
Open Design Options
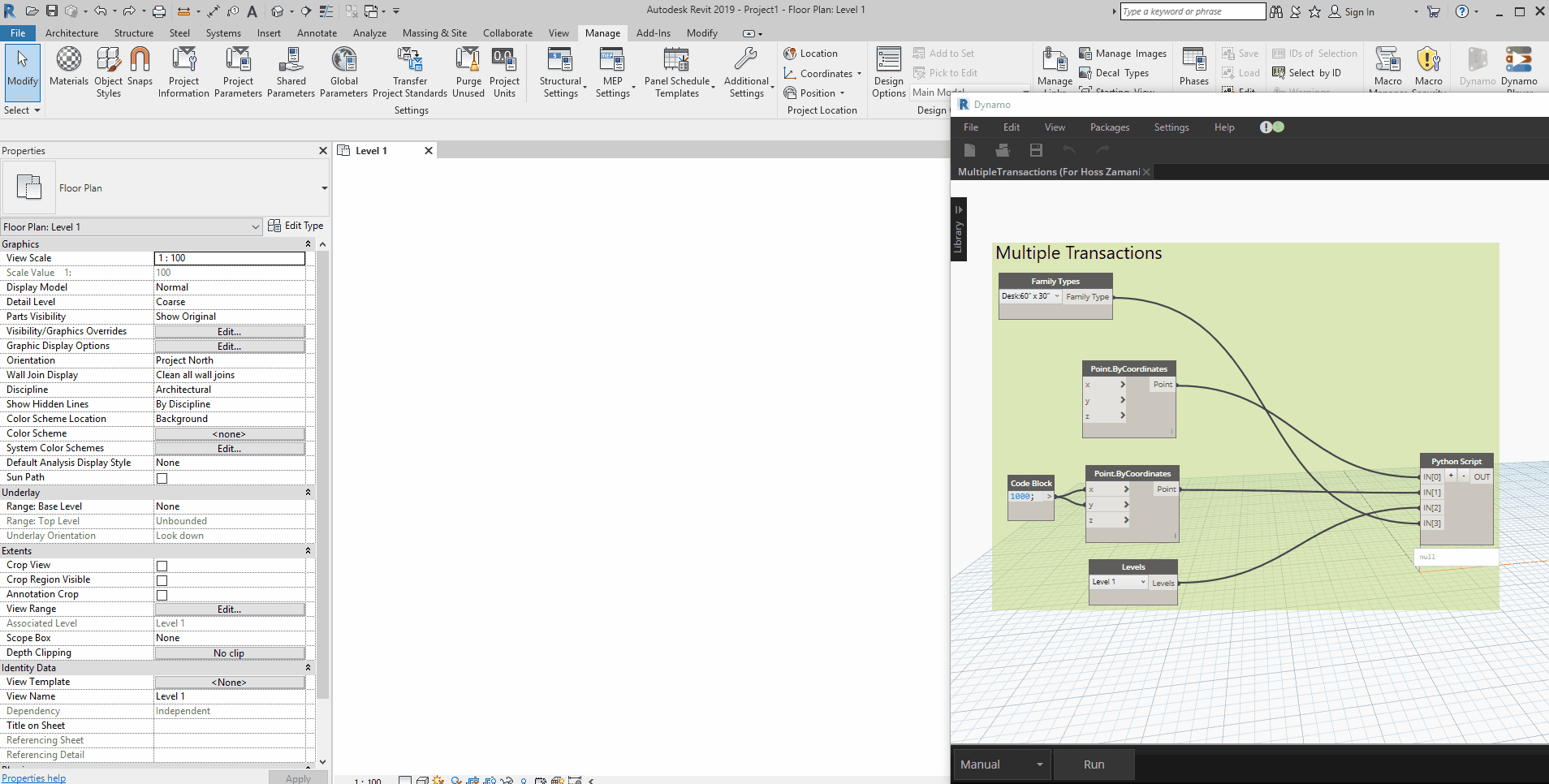coord(889,72)
